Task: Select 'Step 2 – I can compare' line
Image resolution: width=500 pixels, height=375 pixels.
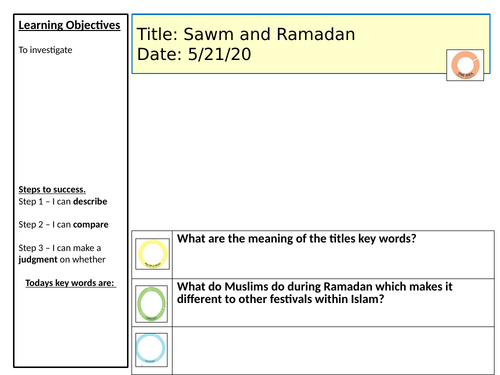Action: (x=63, y=225)
